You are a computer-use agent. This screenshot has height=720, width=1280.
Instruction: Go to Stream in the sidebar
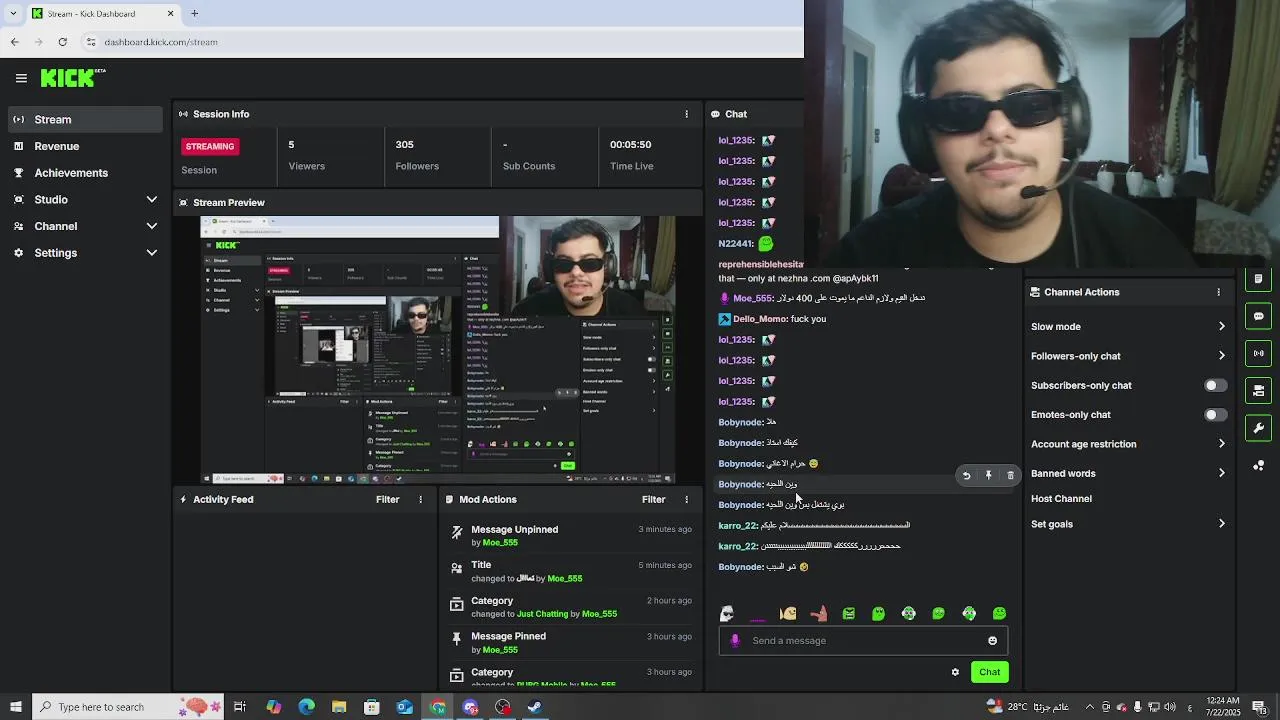85,119
